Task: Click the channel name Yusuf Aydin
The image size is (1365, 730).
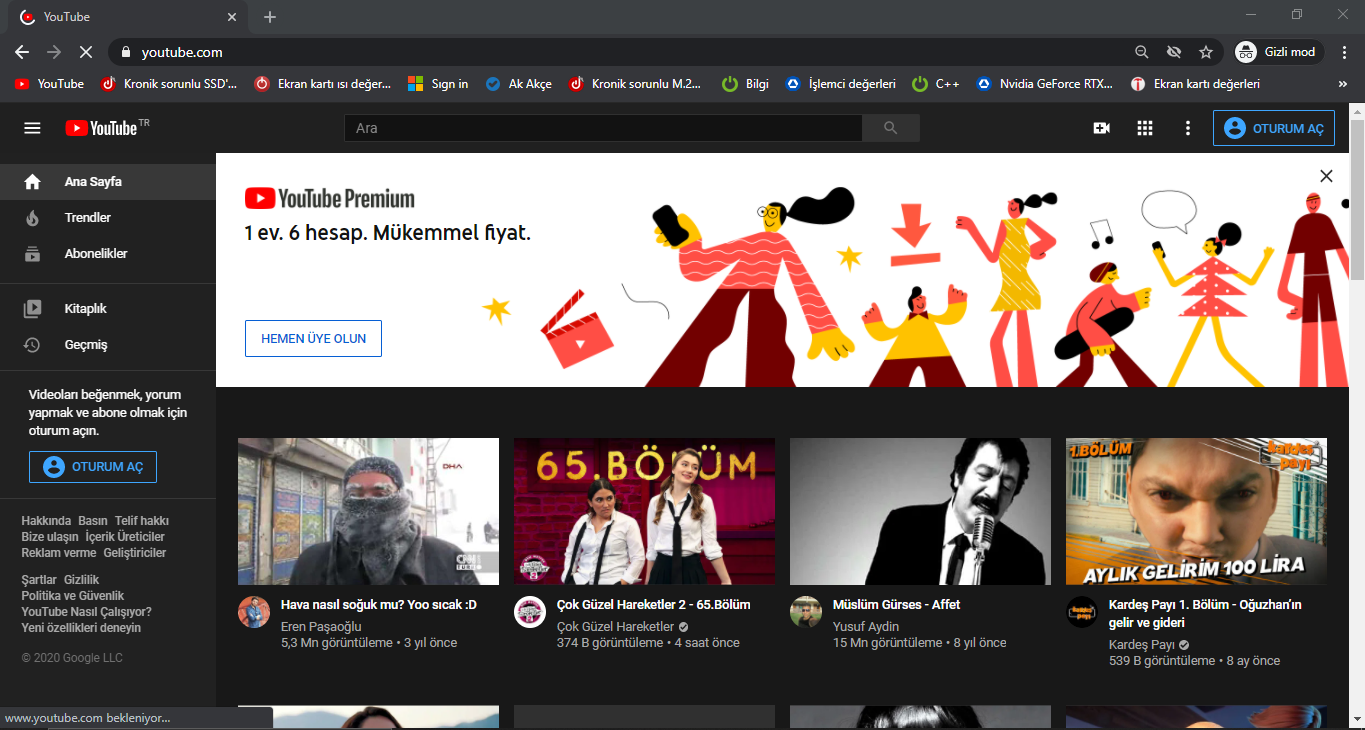Action: [866, 627]
